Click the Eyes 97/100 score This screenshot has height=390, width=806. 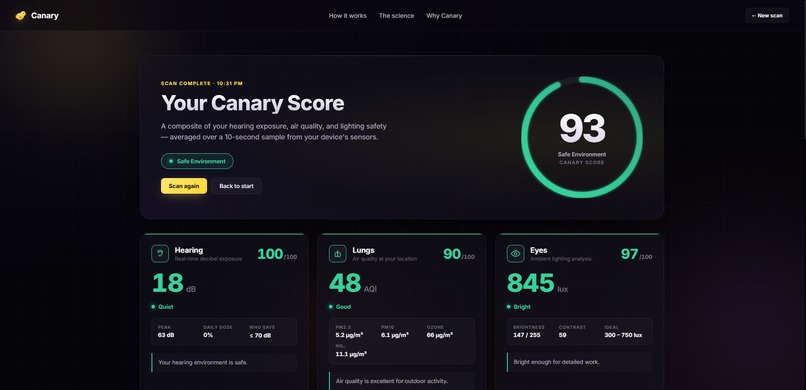(x=636, y=254)
